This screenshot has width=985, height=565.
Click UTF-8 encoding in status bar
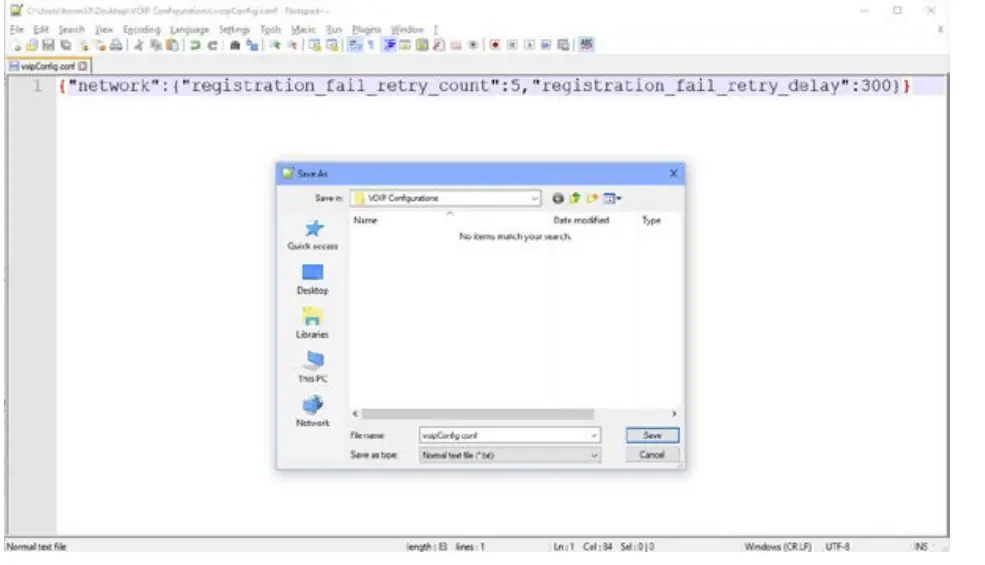pyautogui.click(x=837, y=547)
